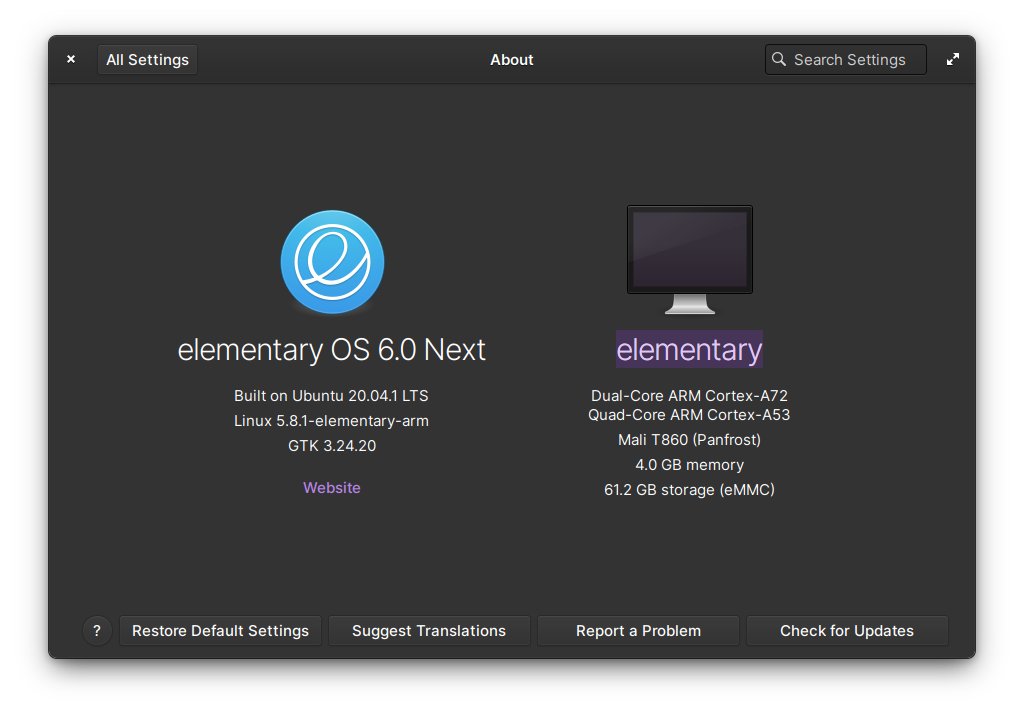The image size is (1024, 720).
Task: Click the 61.2 GB storage (eMMC) label
Action: (689, 490)
